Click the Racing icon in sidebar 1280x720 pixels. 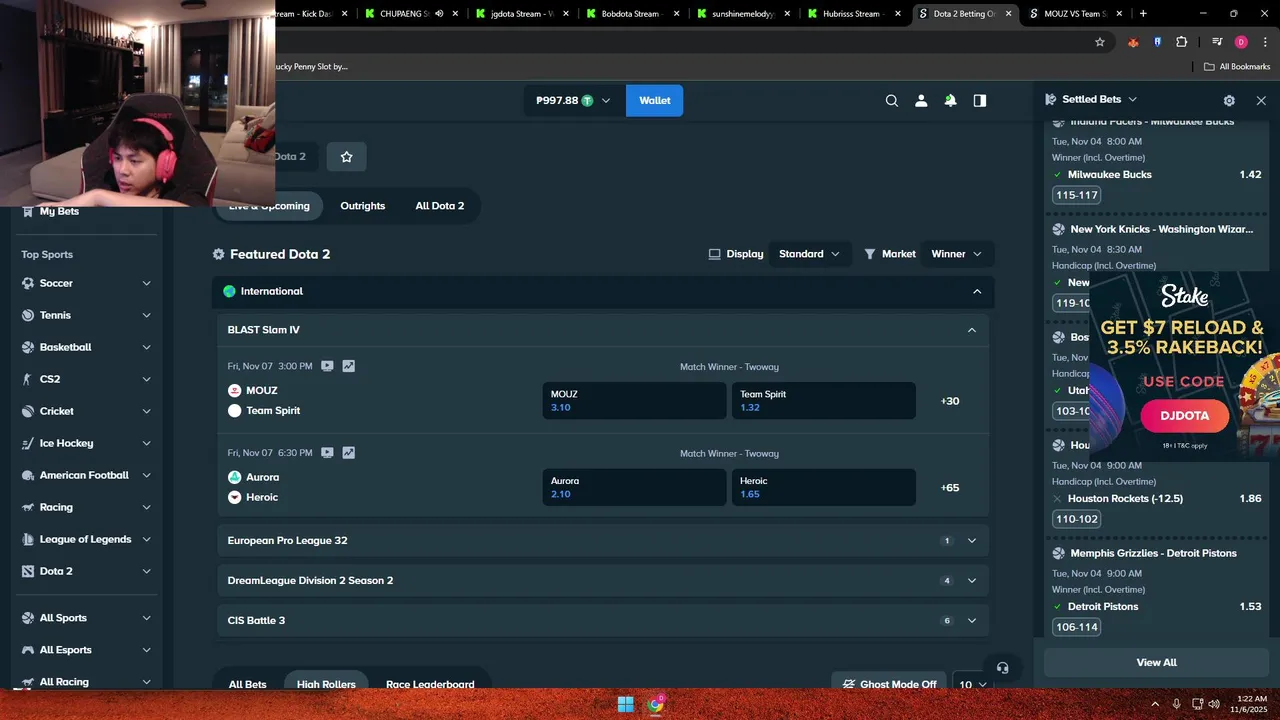28,507
